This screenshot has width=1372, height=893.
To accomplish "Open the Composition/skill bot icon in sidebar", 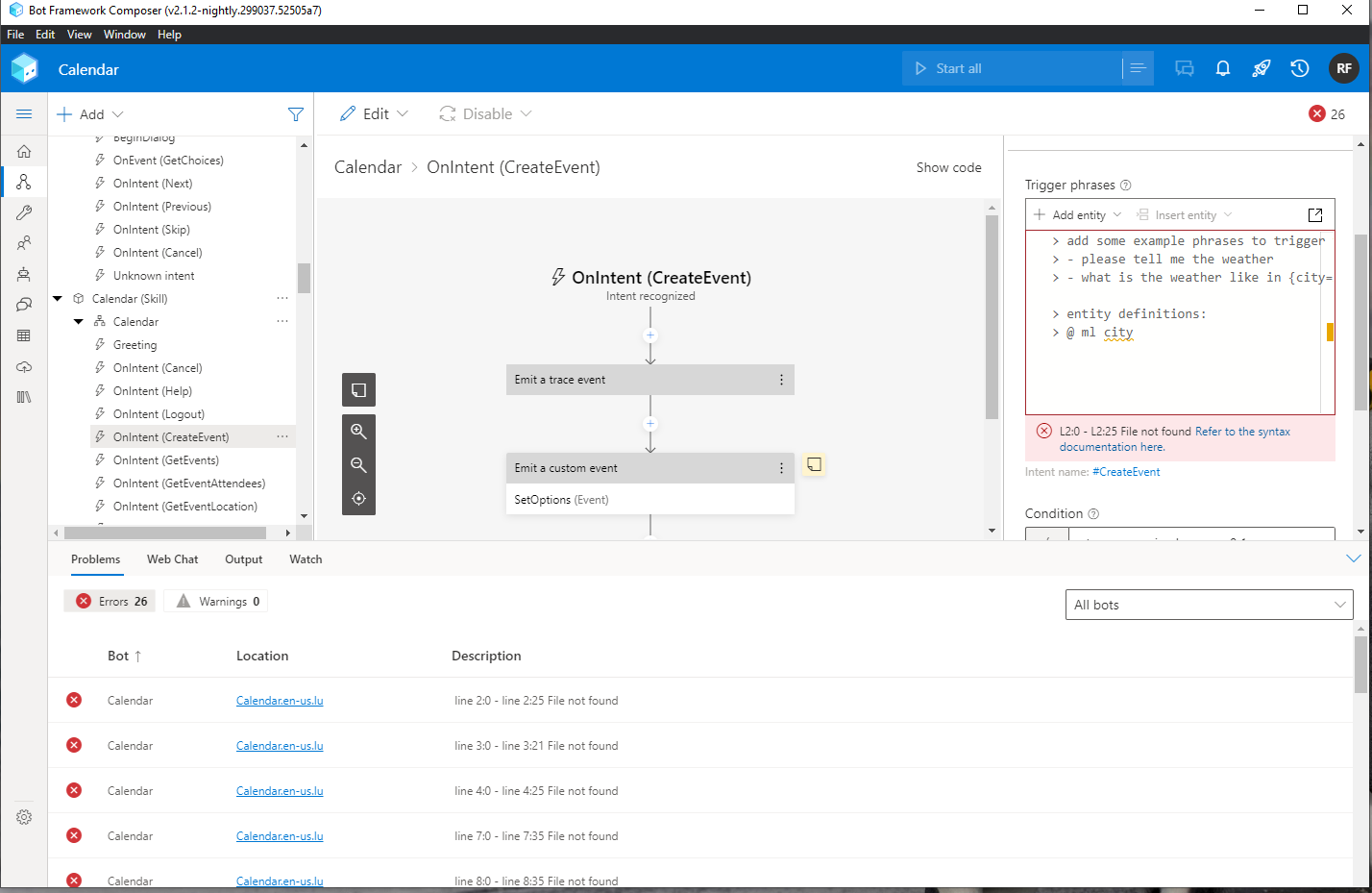I will [24, 273].
